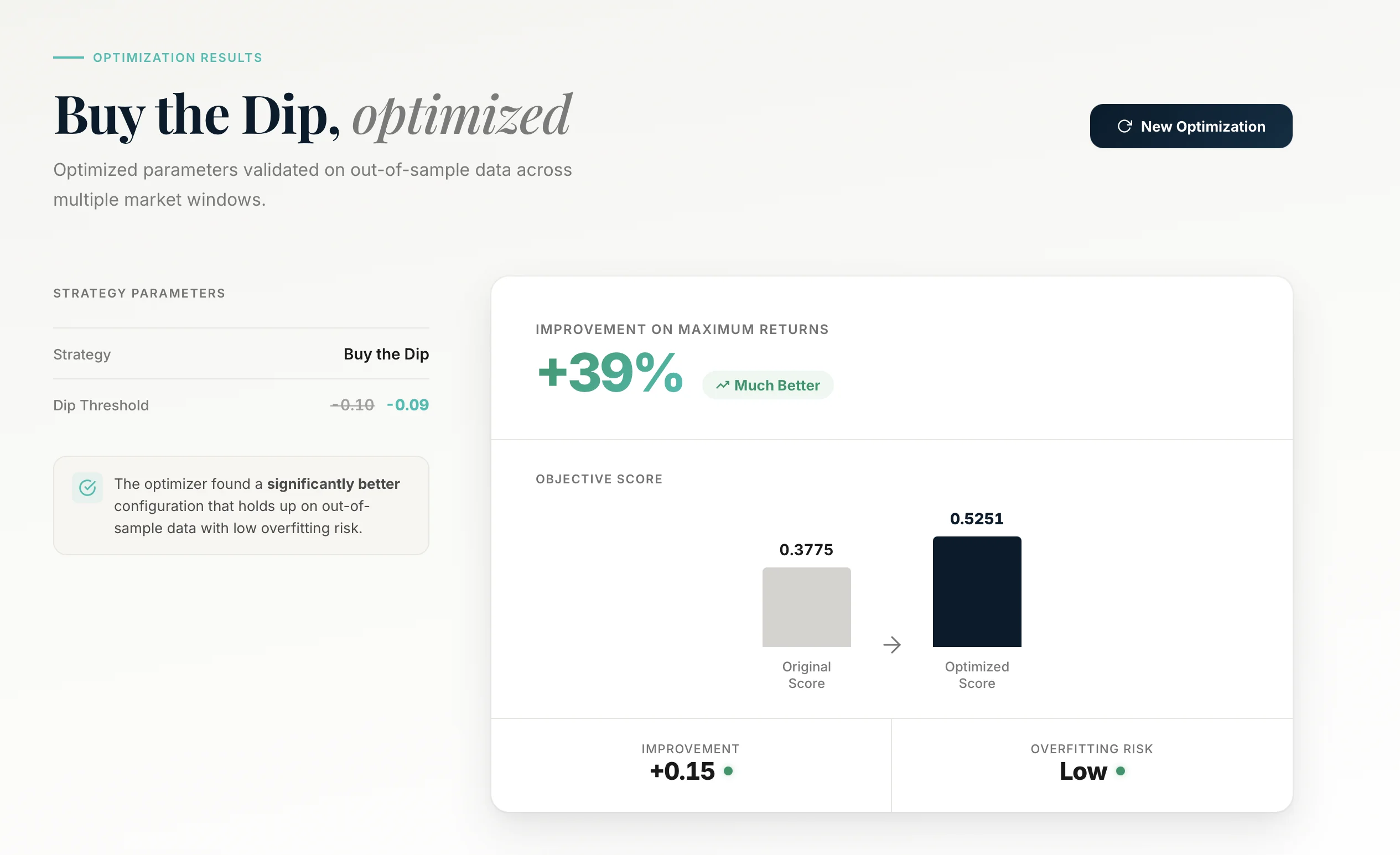Click the New Optimization button
1400x855 pixels.
tap(1190, 126)
